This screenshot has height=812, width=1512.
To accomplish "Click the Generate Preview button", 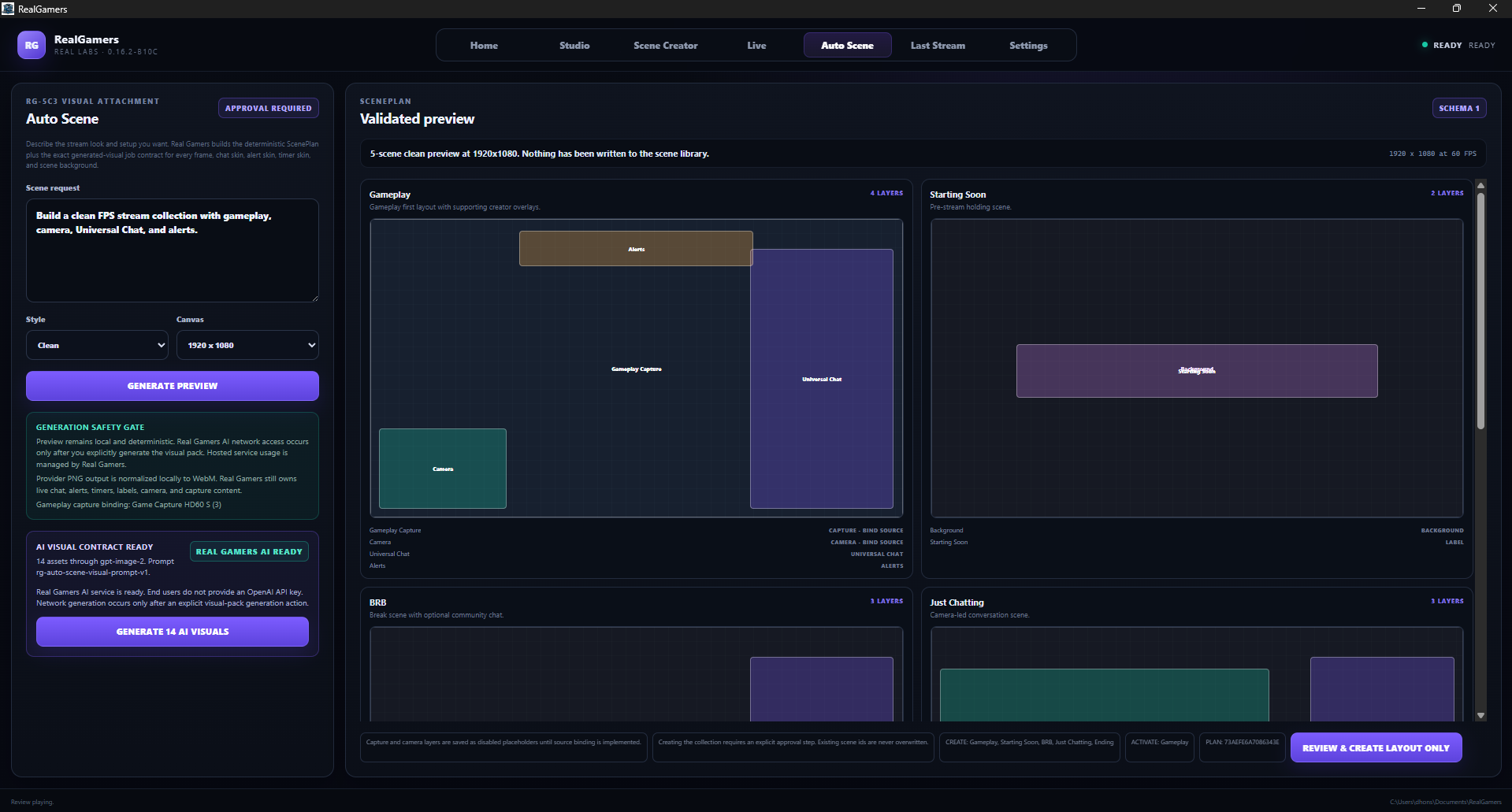I will pyautogui.click(x=173, y=386).
